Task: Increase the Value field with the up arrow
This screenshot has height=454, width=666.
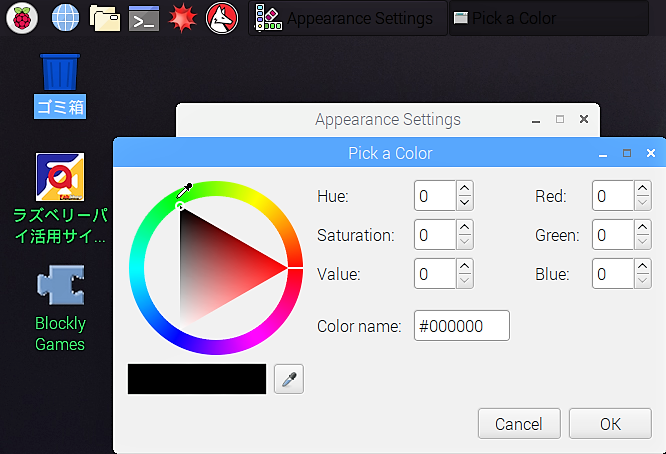Action: click(465, 266)
